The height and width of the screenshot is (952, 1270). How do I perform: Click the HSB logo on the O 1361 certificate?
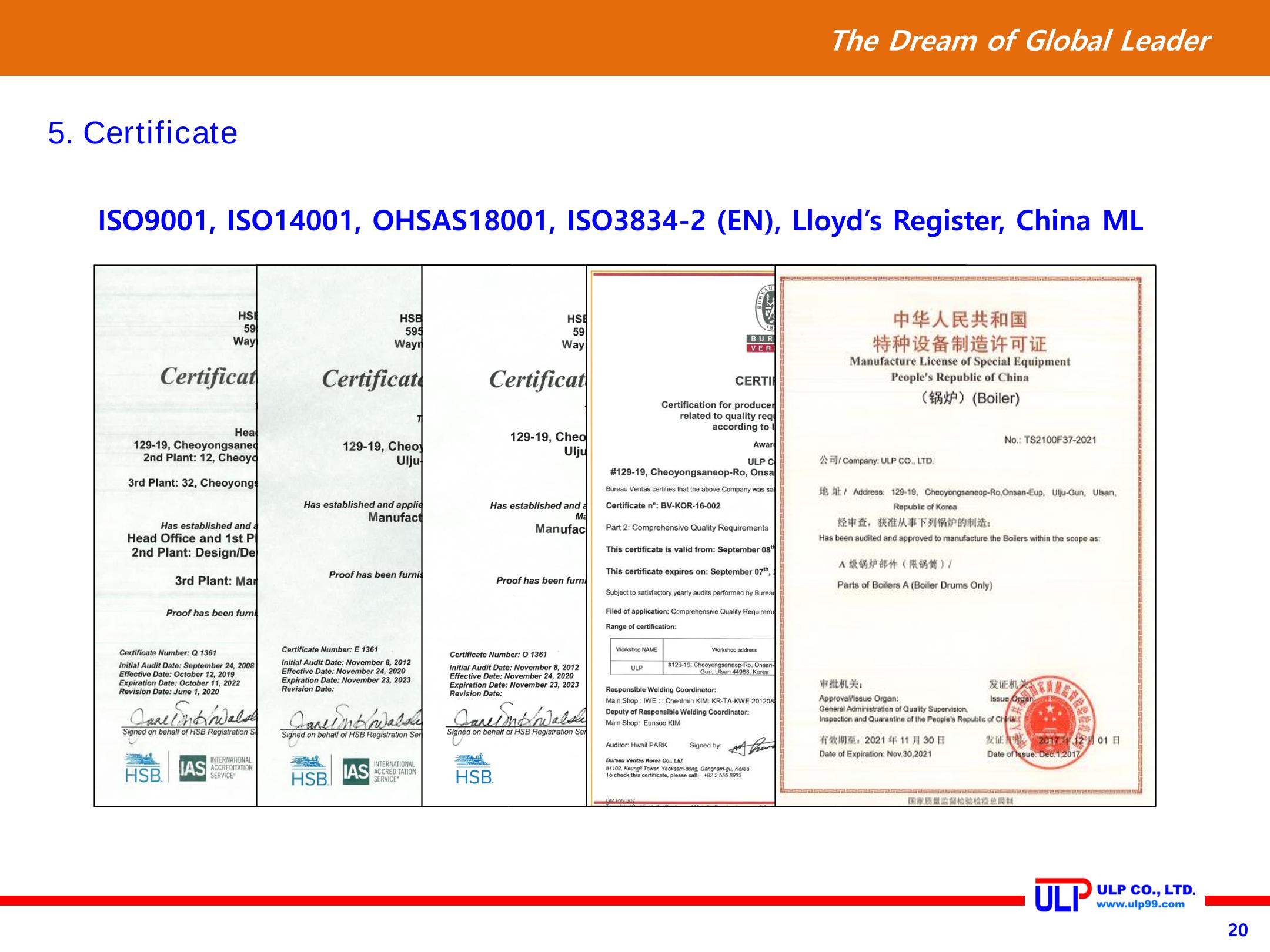pyautogui.click(x=474, y=769)
